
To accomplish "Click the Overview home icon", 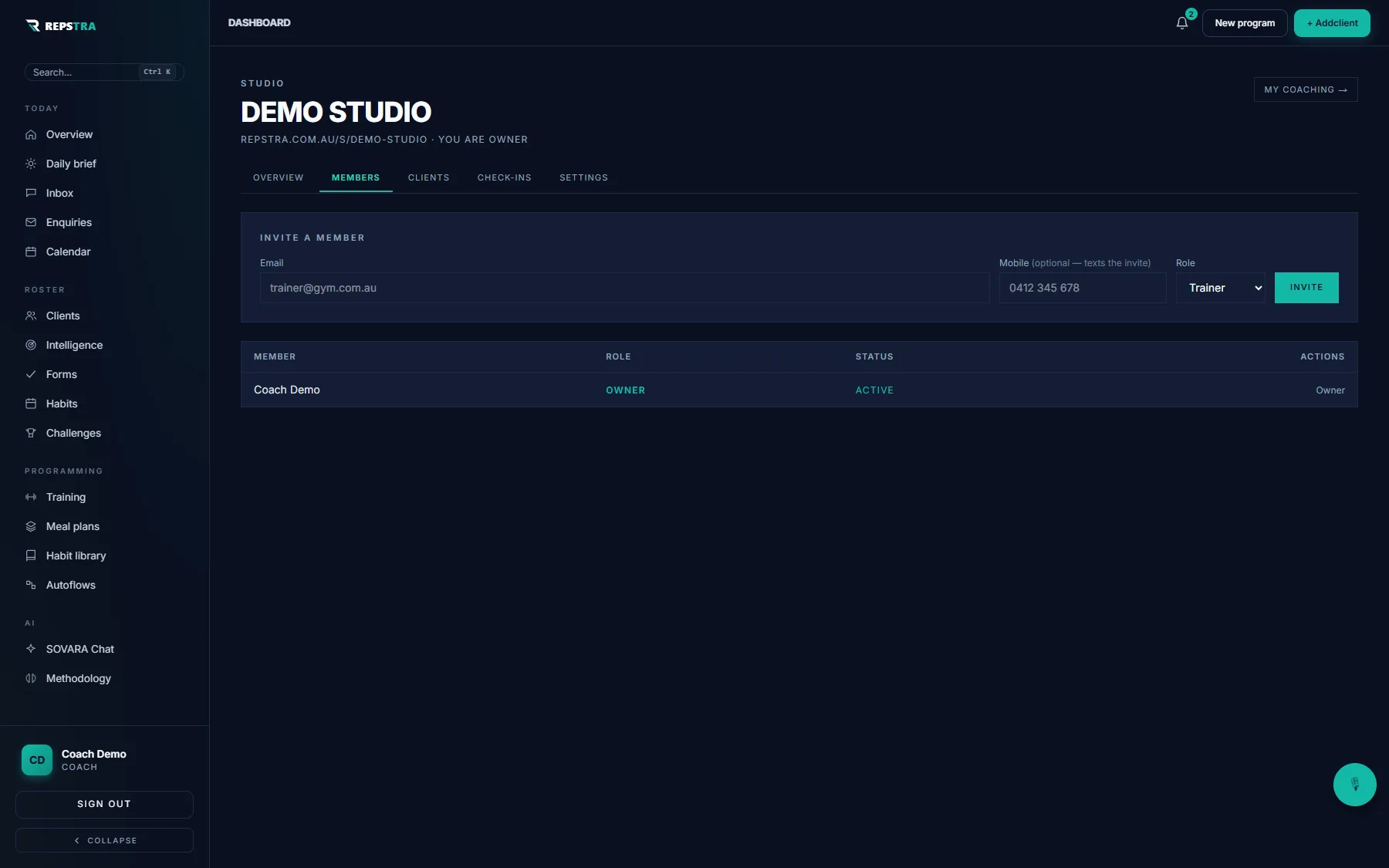I will tap(31, 134).
